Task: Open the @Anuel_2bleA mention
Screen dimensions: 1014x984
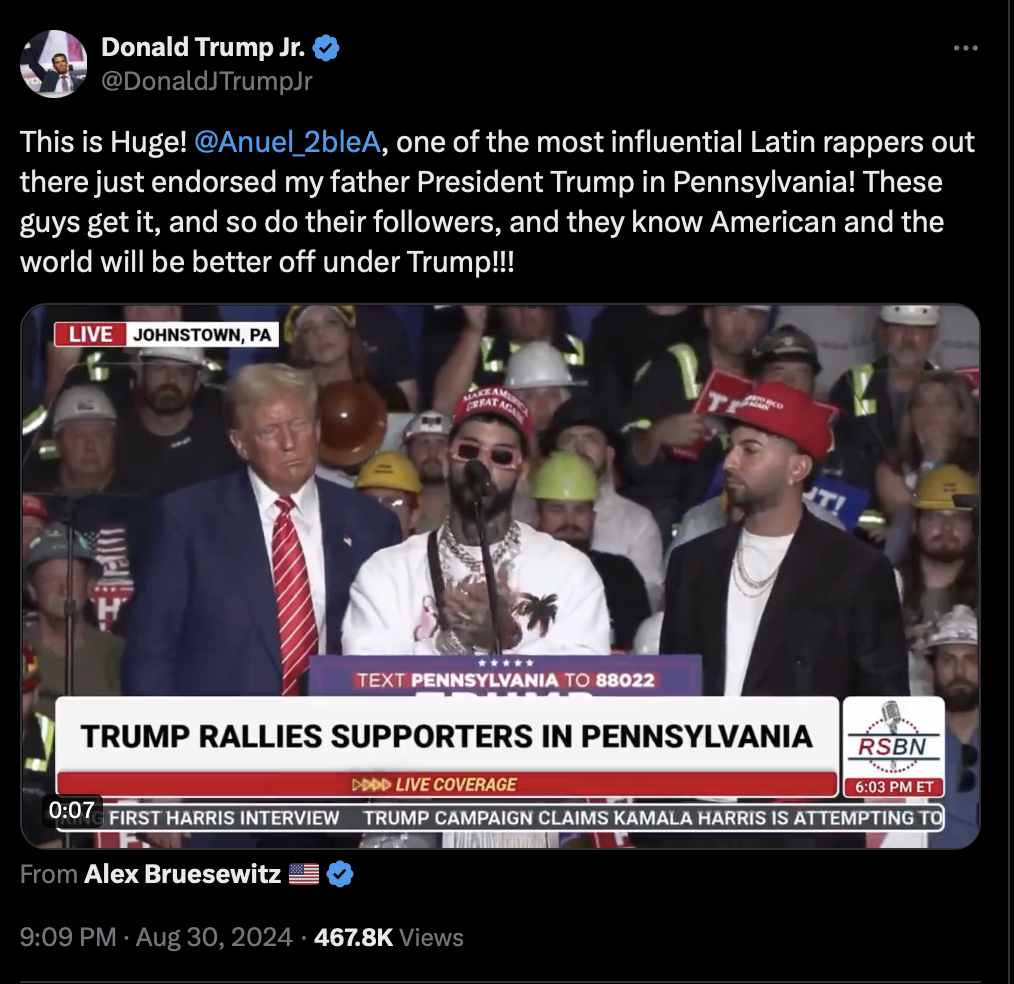Action: 287,142
